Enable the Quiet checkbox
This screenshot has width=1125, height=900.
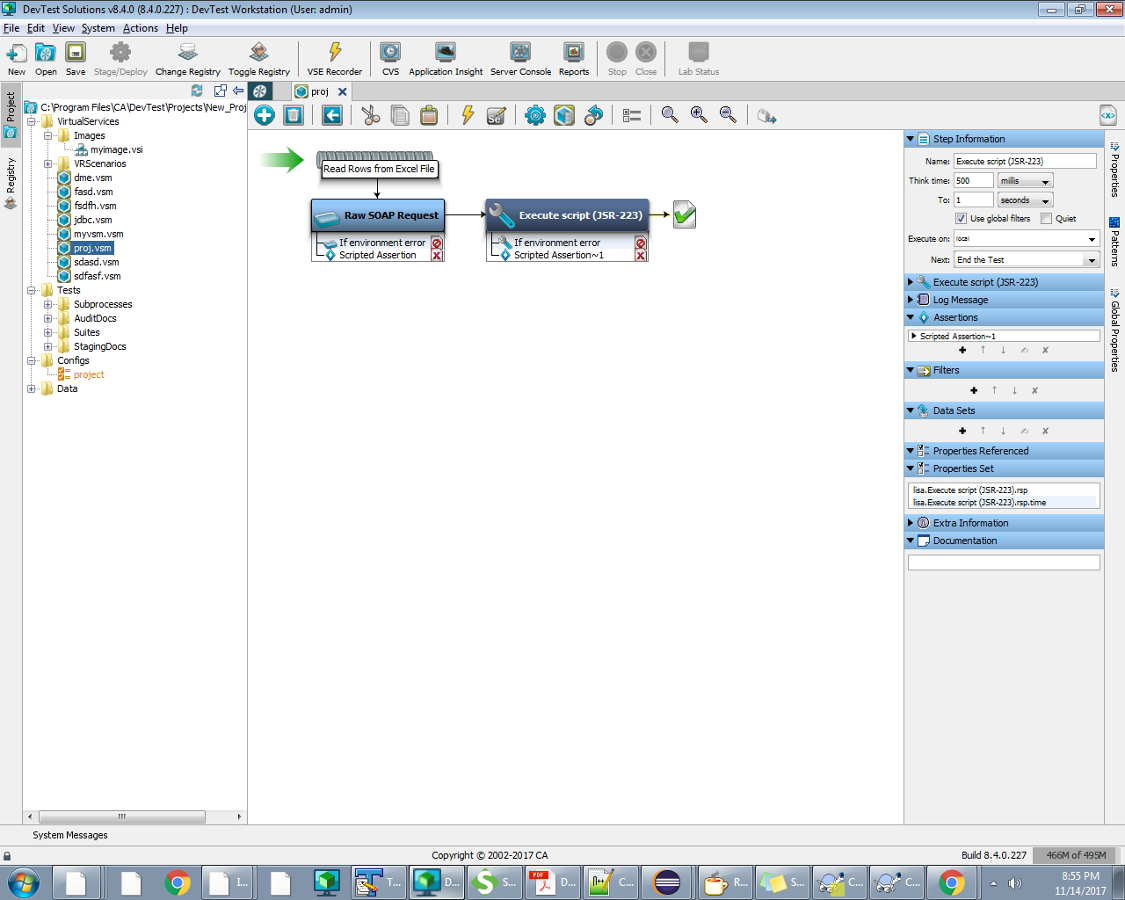[1046, 219]
